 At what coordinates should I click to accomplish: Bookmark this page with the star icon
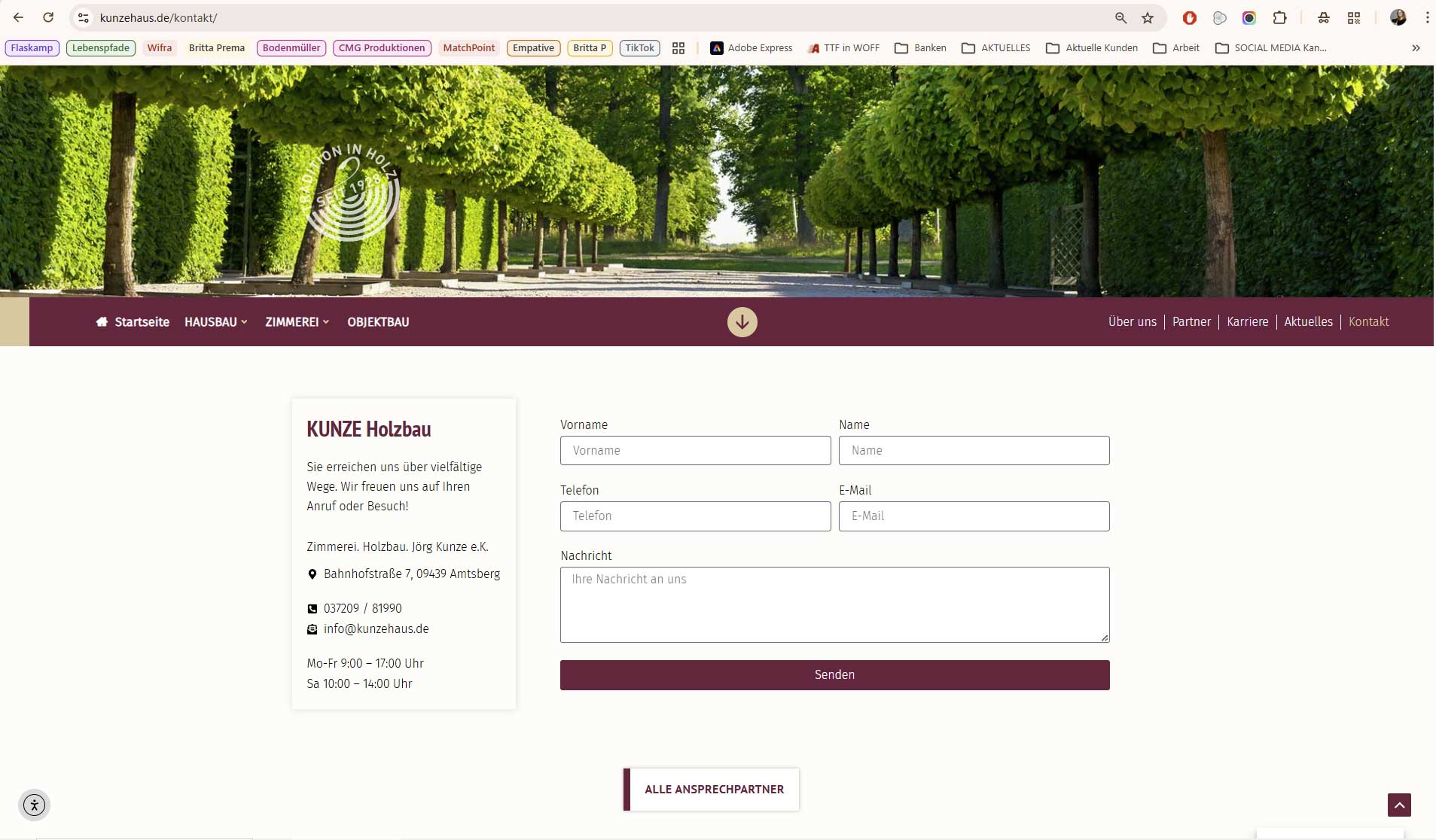pos(1147,18)
